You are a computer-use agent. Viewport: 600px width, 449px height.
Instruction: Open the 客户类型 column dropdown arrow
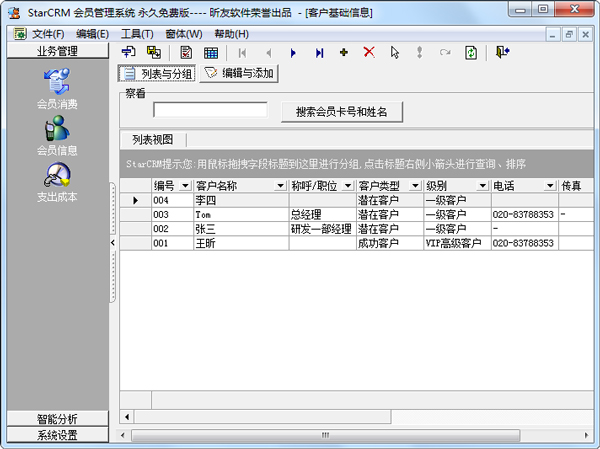pos(415,186)
